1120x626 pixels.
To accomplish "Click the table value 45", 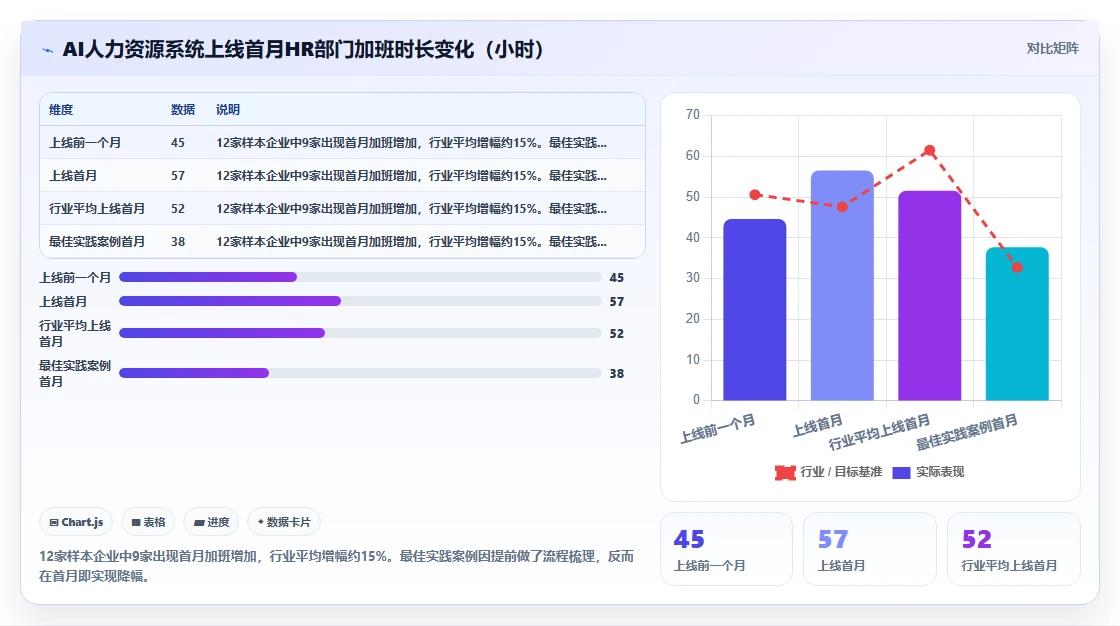I will click(x=178, y=143).
